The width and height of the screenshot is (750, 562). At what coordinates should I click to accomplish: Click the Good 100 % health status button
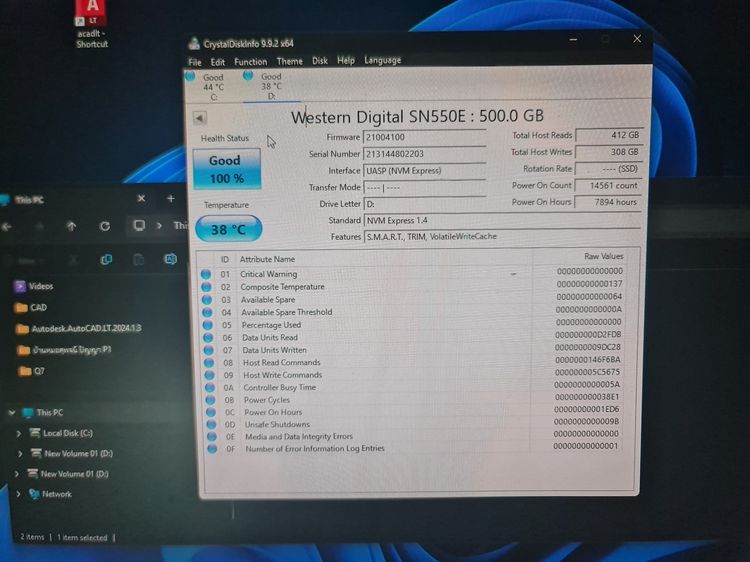(227, 169)
